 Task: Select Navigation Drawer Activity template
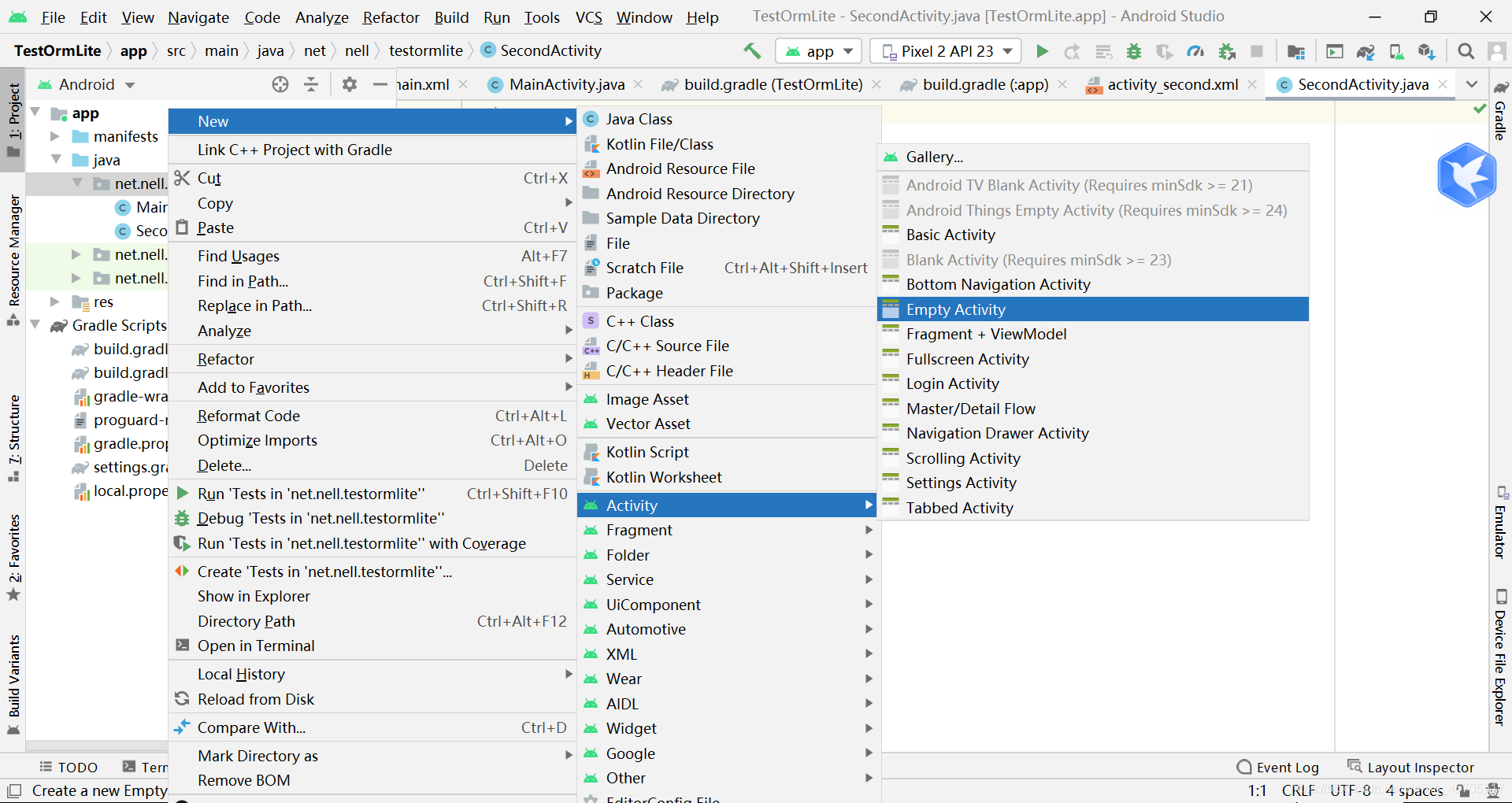click(x=1093, y=433)
